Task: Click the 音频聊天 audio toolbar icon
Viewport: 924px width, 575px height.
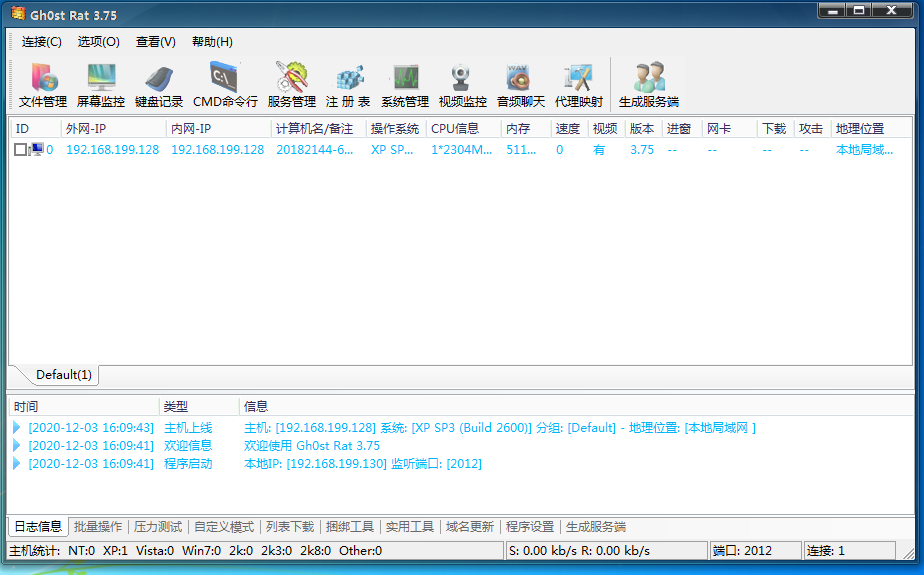Action: [x=520, y=85]
